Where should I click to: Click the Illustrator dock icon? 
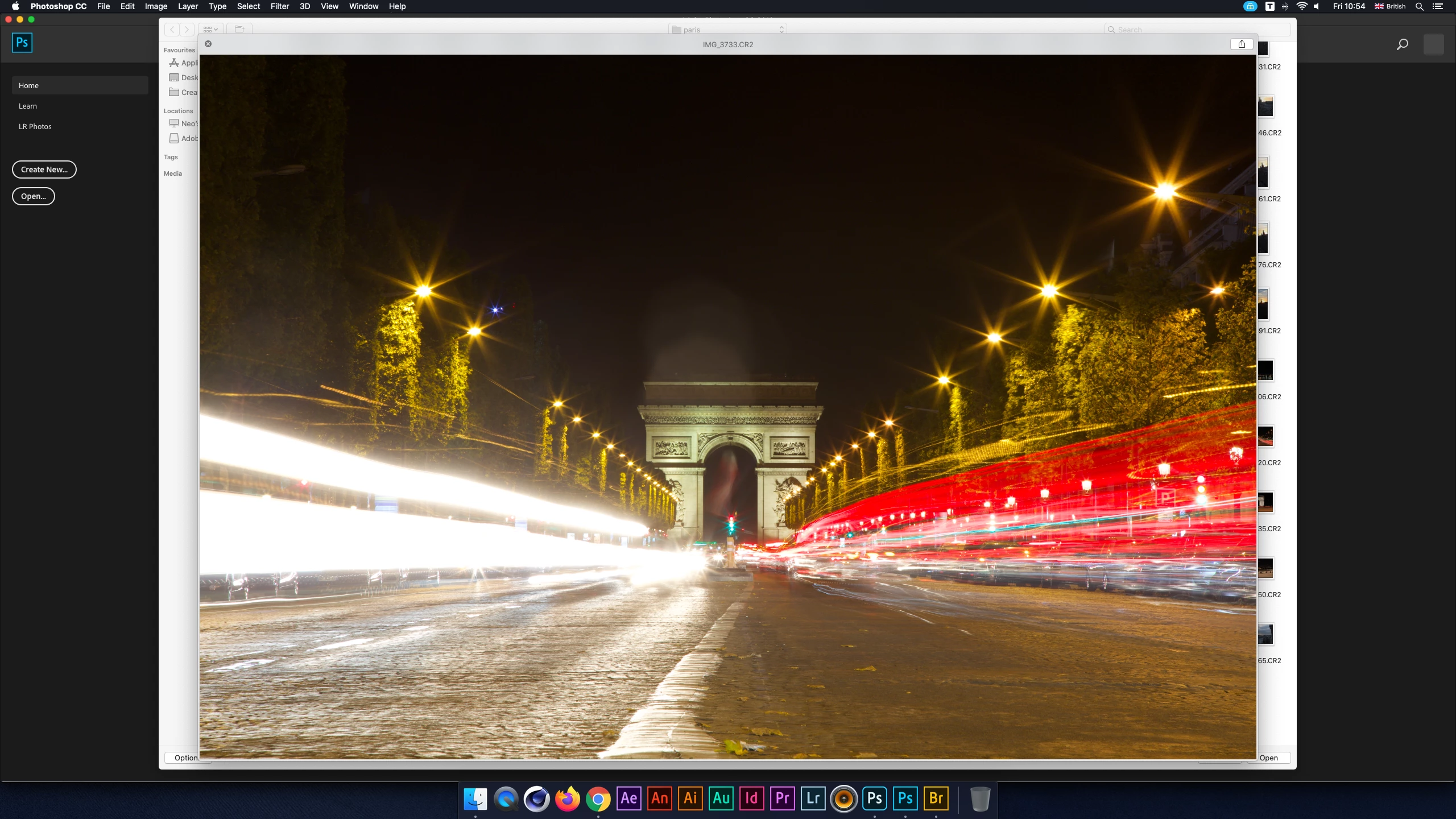pyautogui.click(x=690, y=799)
